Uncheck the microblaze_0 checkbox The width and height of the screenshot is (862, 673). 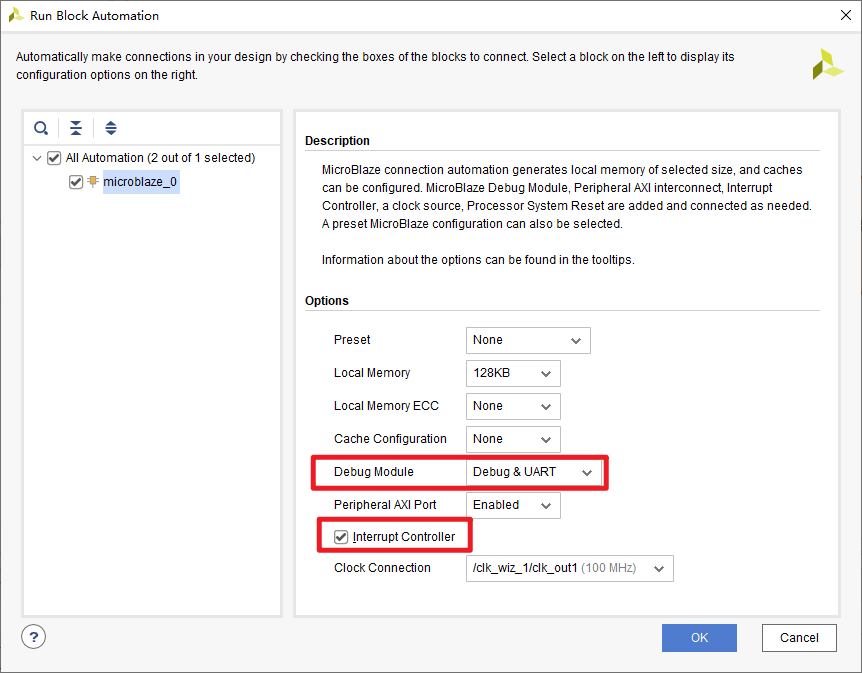[76, 182]
